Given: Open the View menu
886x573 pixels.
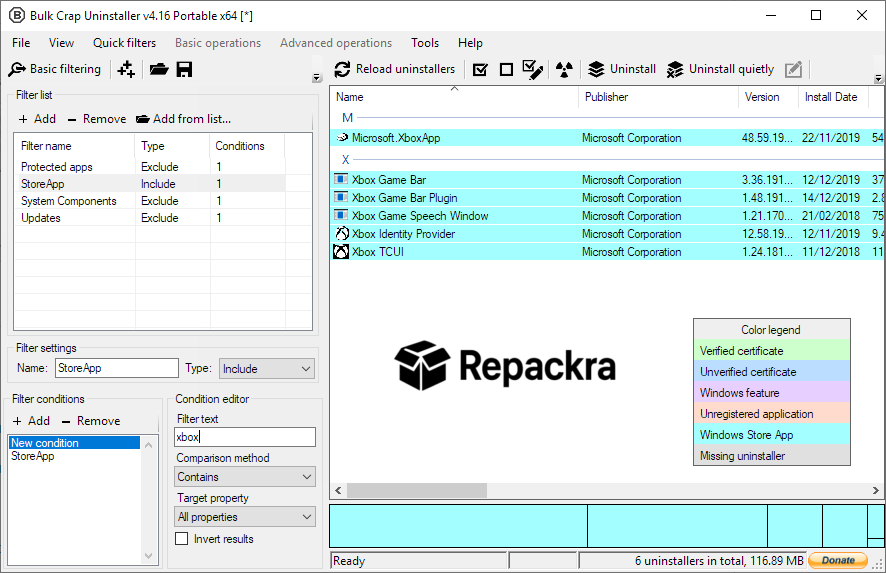Looking at the screenshot, I should click(61, 43).
